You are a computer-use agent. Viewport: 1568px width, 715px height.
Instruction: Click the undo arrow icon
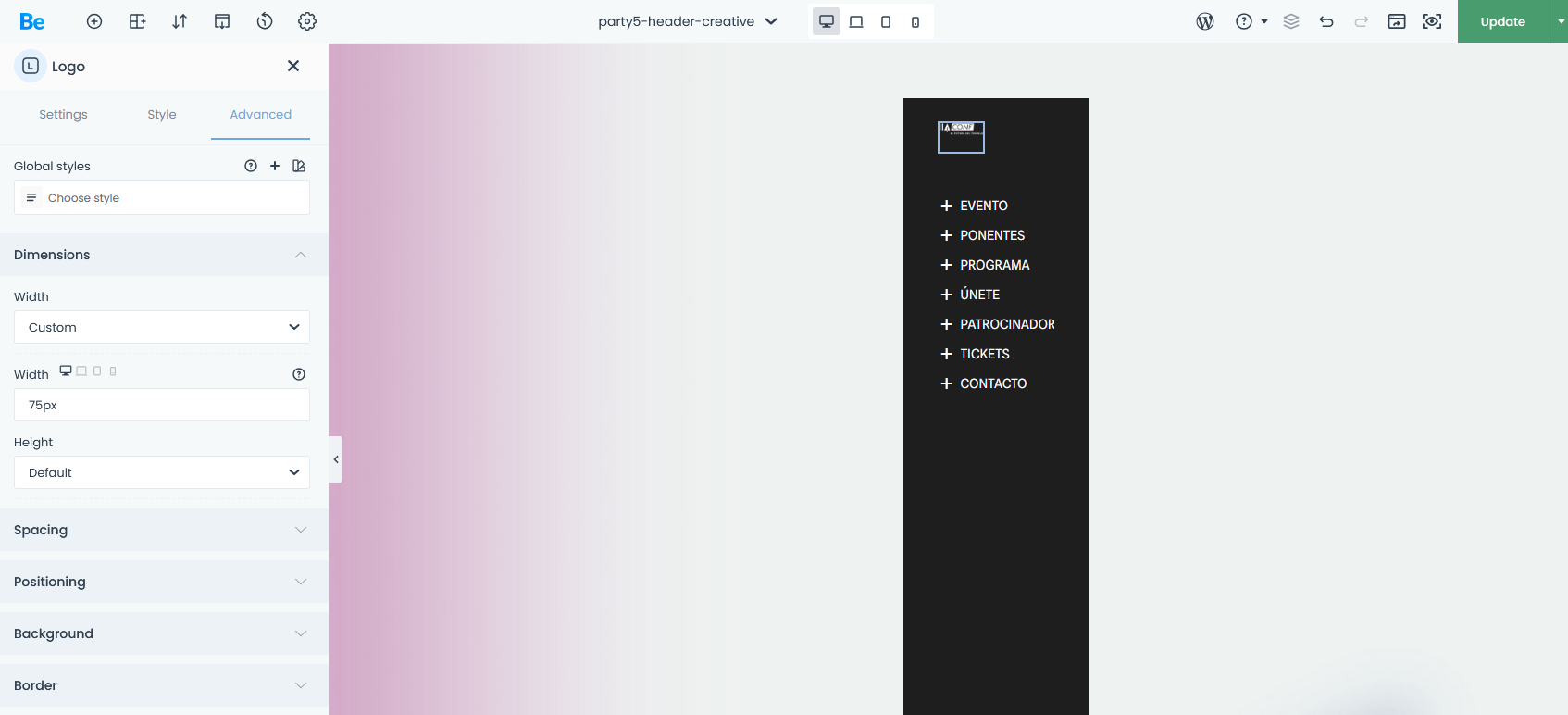[x=1326, y=21]
